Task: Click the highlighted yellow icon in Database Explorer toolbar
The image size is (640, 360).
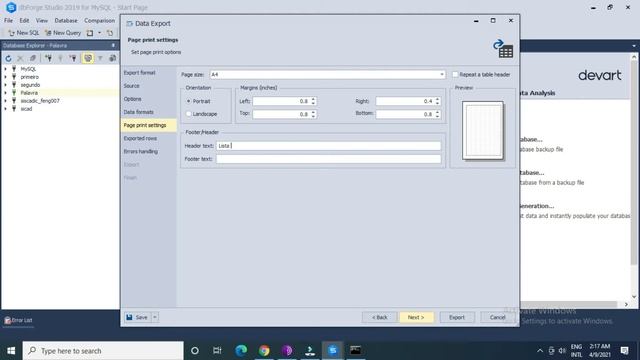Action: pyautogui.click(x=88, y=58)
